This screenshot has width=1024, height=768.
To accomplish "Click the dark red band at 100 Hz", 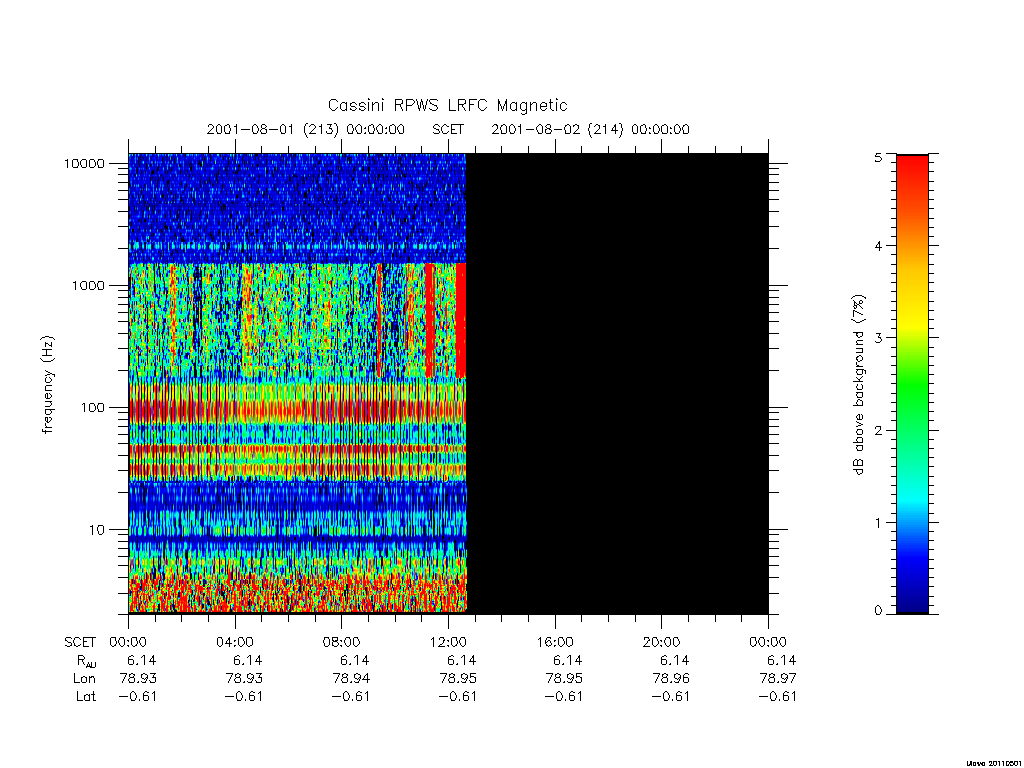I will coord(297,410).
